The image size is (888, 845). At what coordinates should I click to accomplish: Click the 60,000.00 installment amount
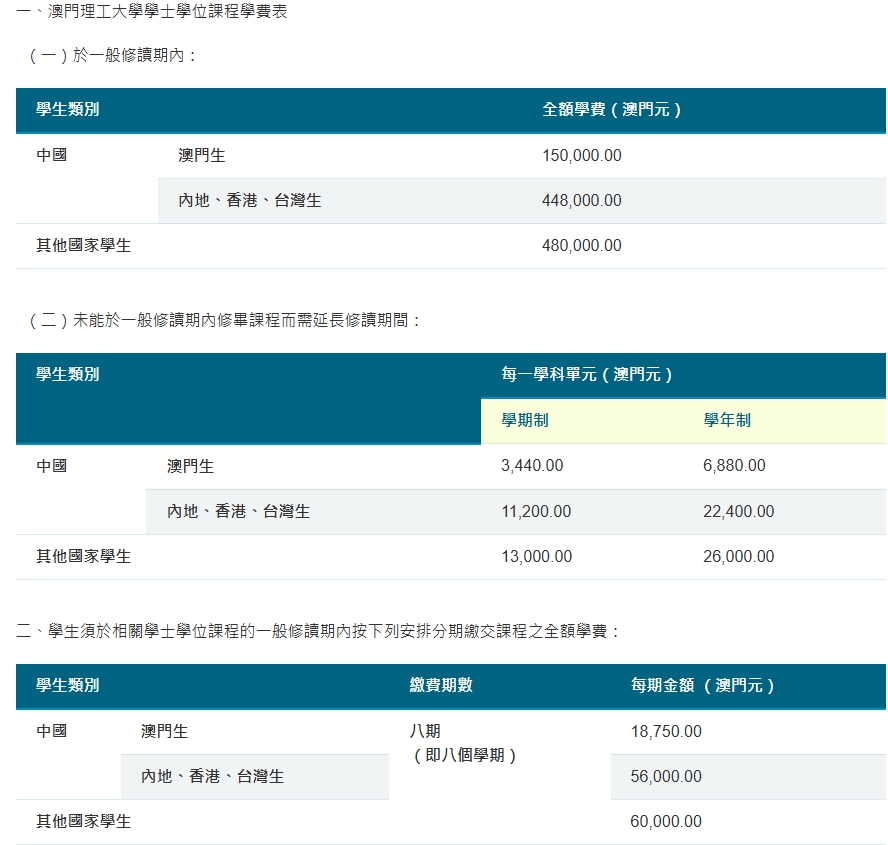point(666,822)
